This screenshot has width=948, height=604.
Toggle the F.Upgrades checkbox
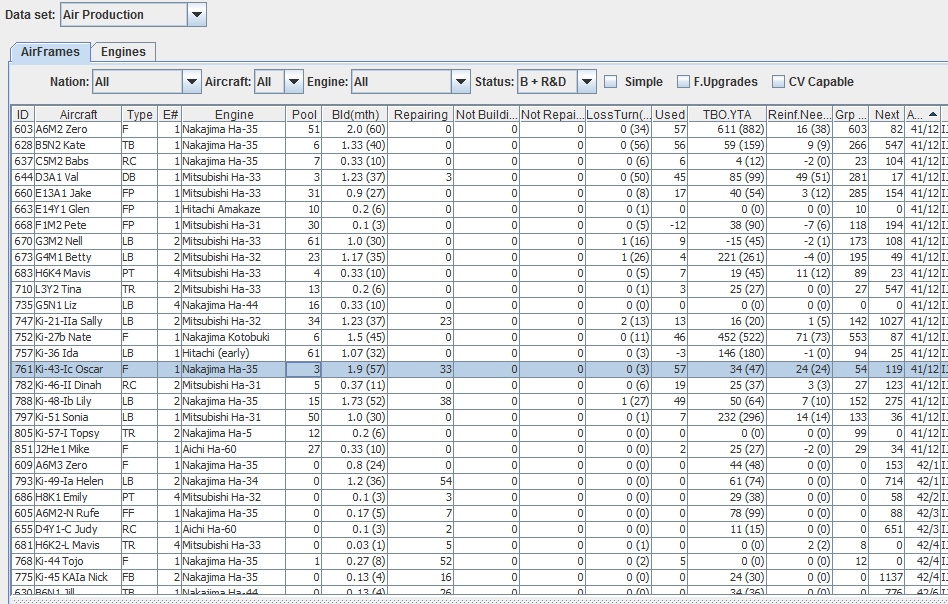[x=683, y=82]
